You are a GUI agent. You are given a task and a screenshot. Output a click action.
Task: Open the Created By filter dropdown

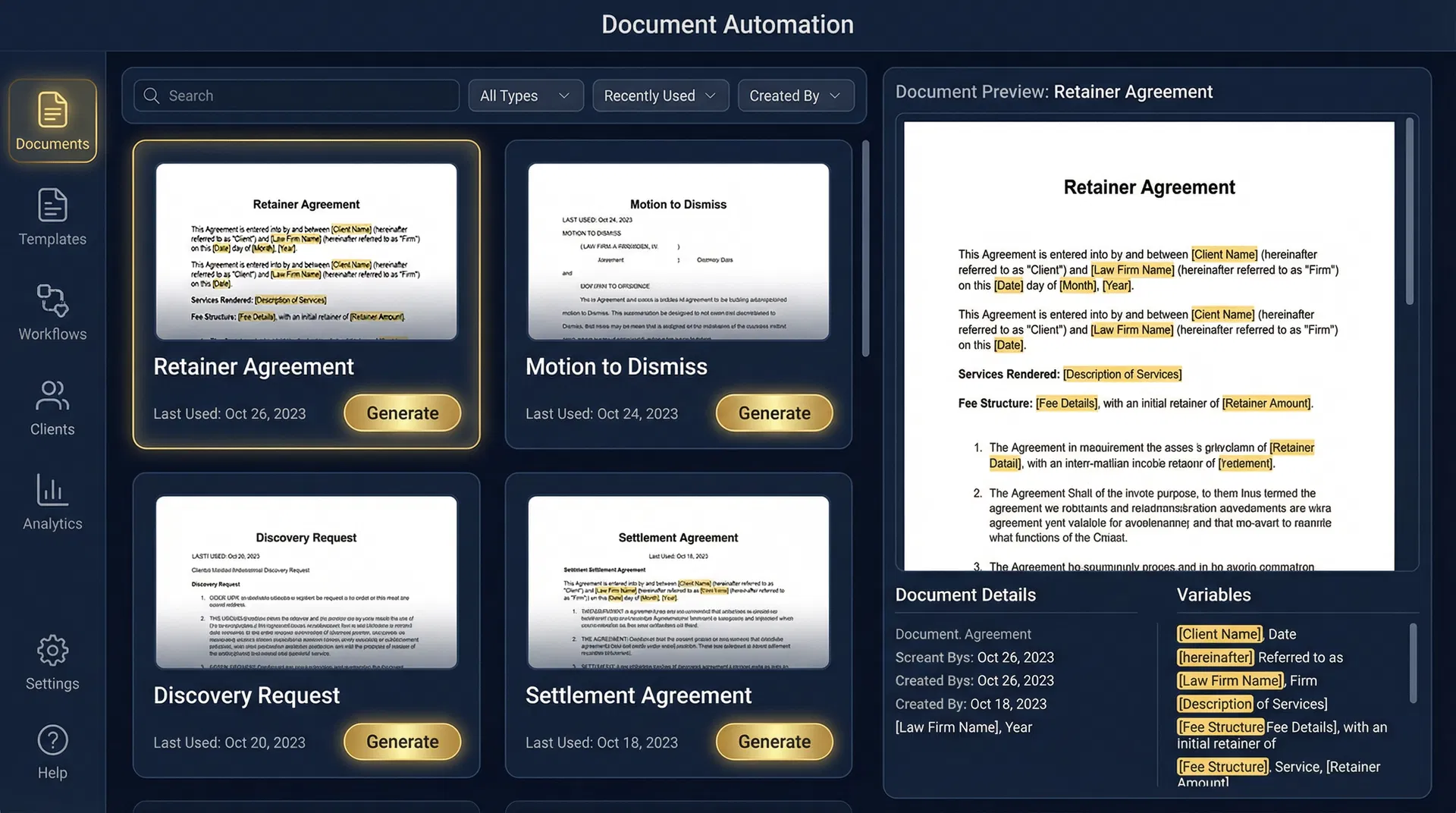point(795,96)
